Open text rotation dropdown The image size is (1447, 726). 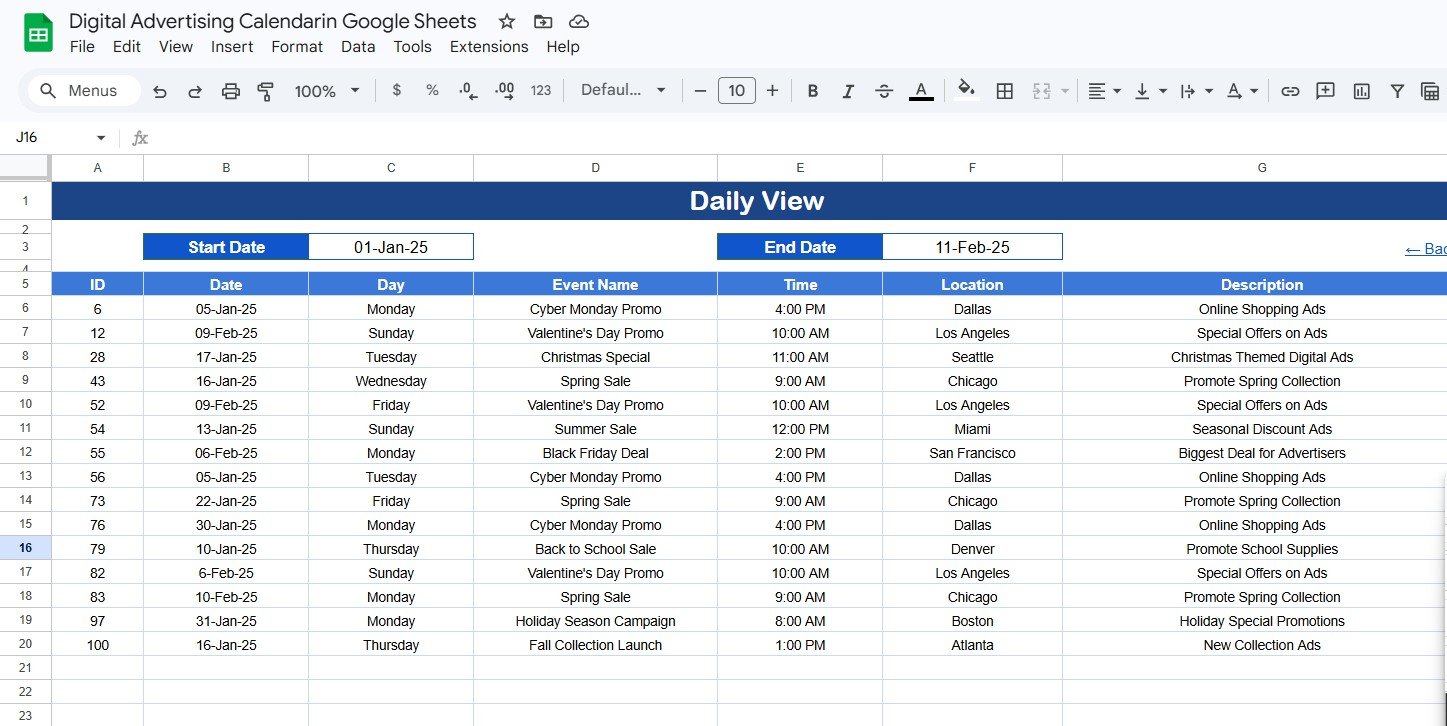click(1242, 91)
